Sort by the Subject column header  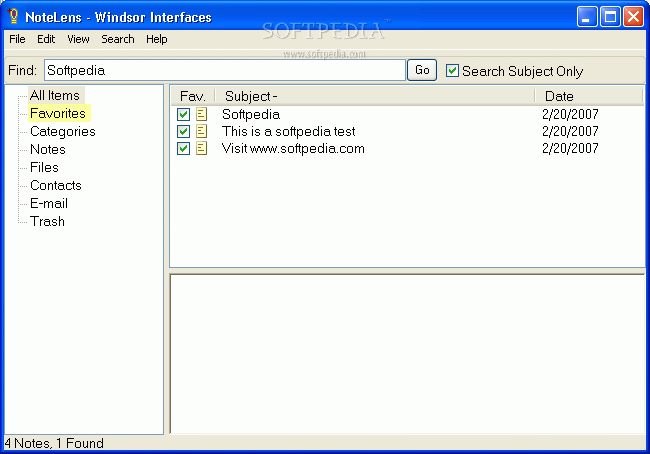pyautogui.click(x=375, y=96)
